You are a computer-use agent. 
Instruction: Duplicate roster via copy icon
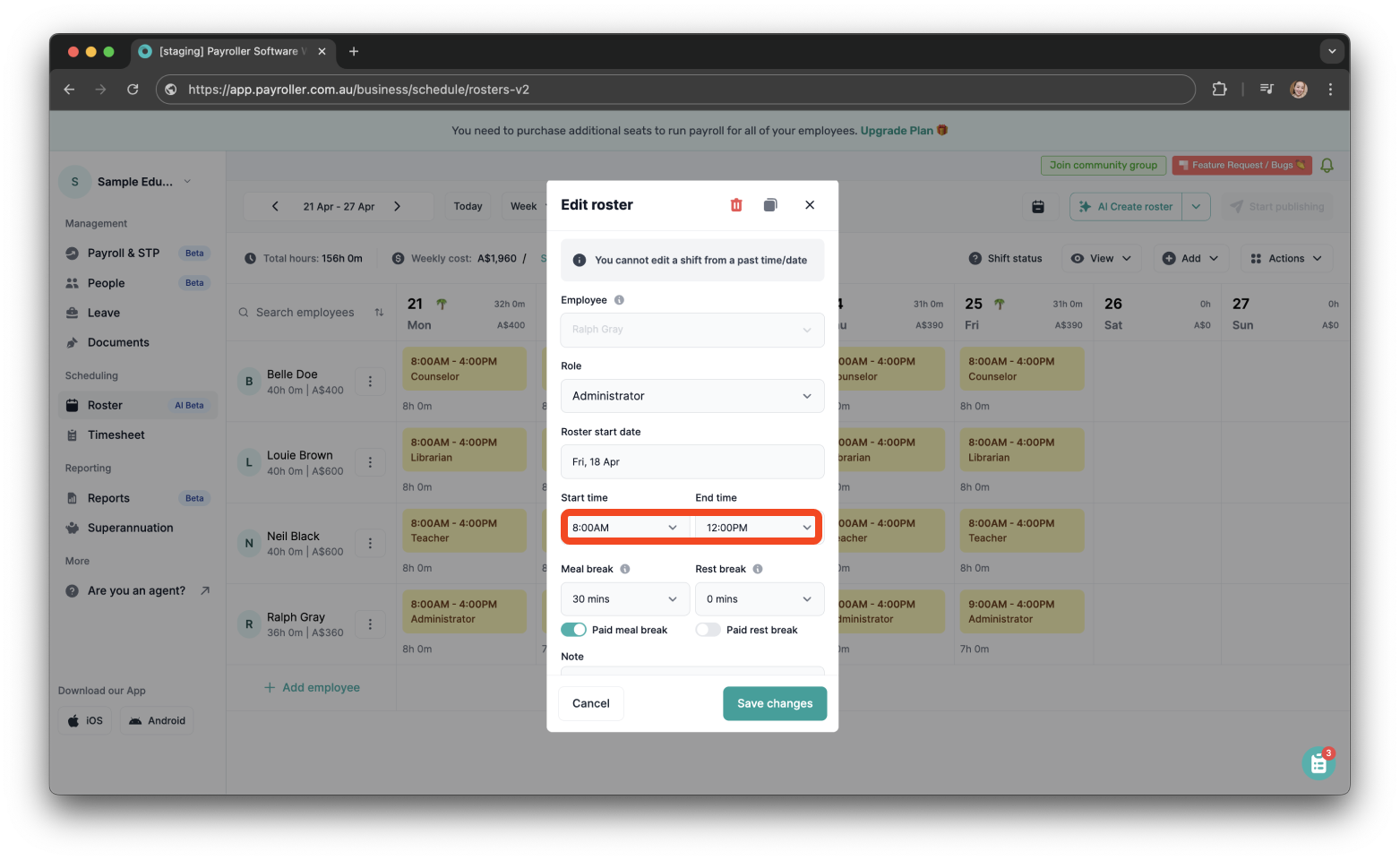click(769, 205)
